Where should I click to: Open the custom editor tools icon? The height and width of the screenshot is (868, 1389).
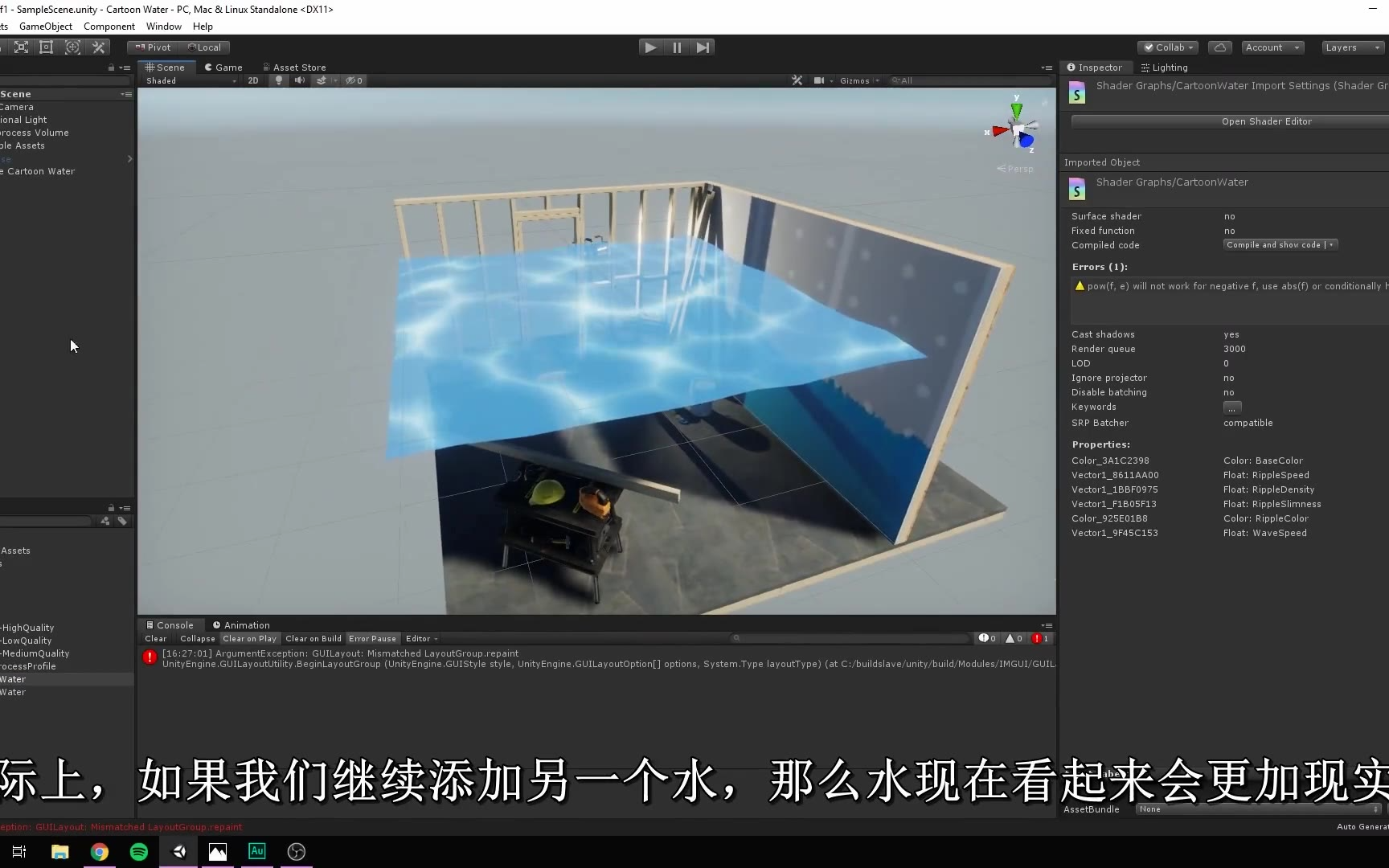click(x=99, y=47)
